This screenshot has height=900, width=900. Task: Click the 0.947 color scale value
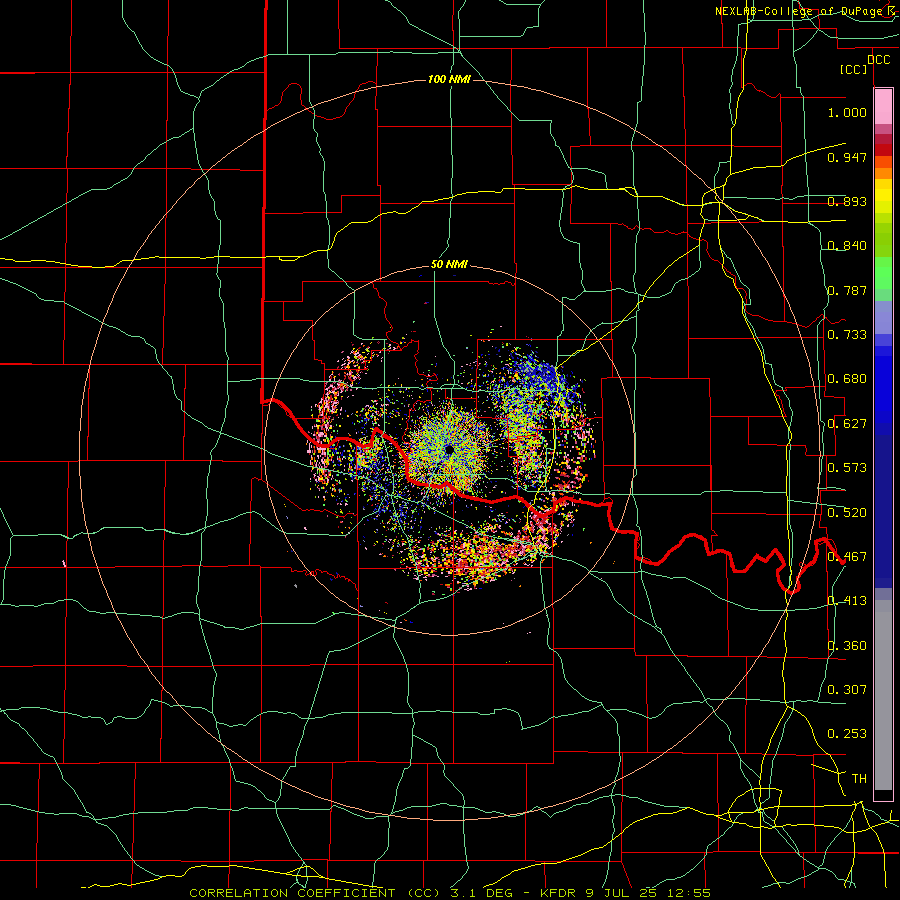point(847,157)
